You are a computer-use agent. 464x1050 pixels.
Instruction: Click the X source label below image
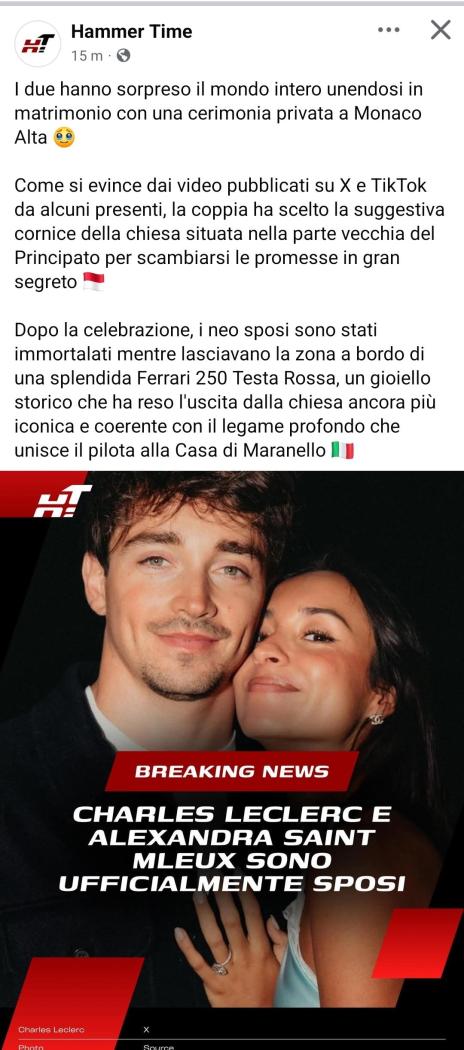[x=147, y=1029]
